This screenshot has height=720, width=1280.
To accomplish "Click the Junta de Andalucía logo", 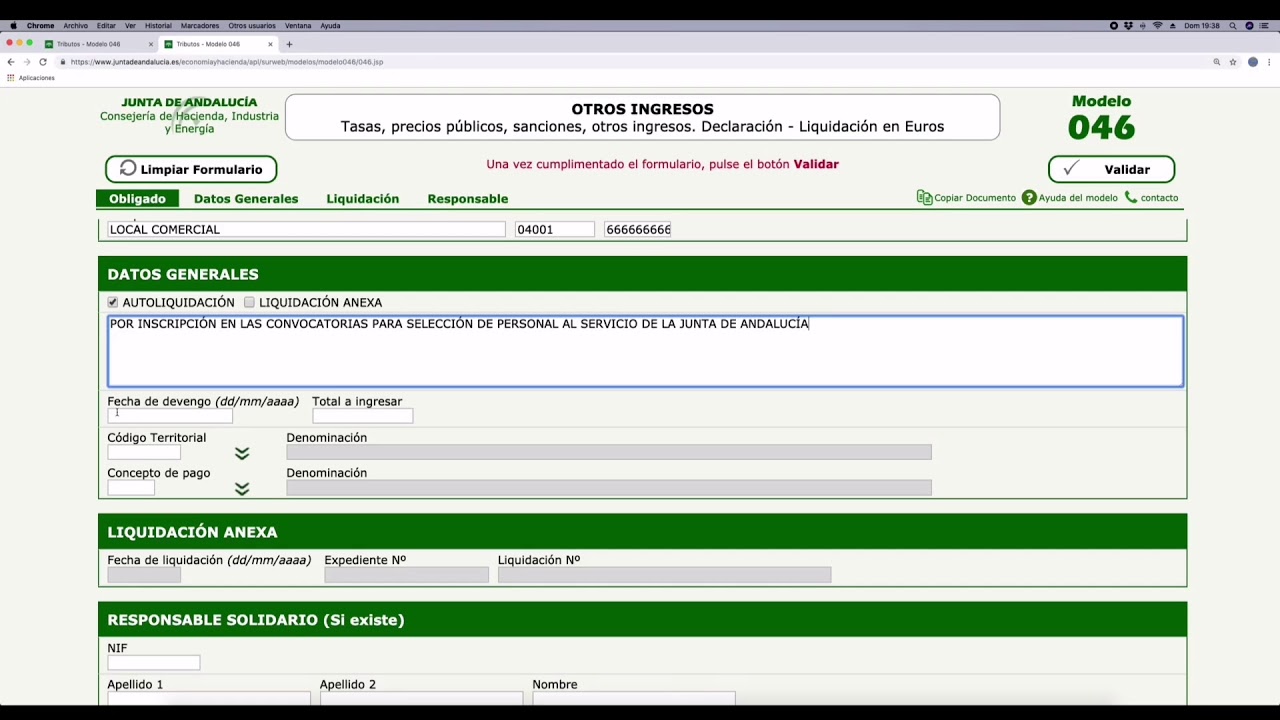I will click(189, 115).
